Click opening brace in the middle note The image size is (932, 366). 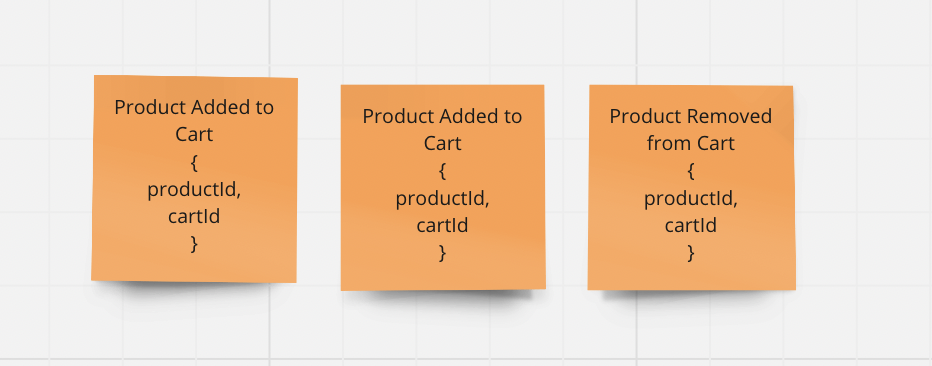(x=443, y=171)
